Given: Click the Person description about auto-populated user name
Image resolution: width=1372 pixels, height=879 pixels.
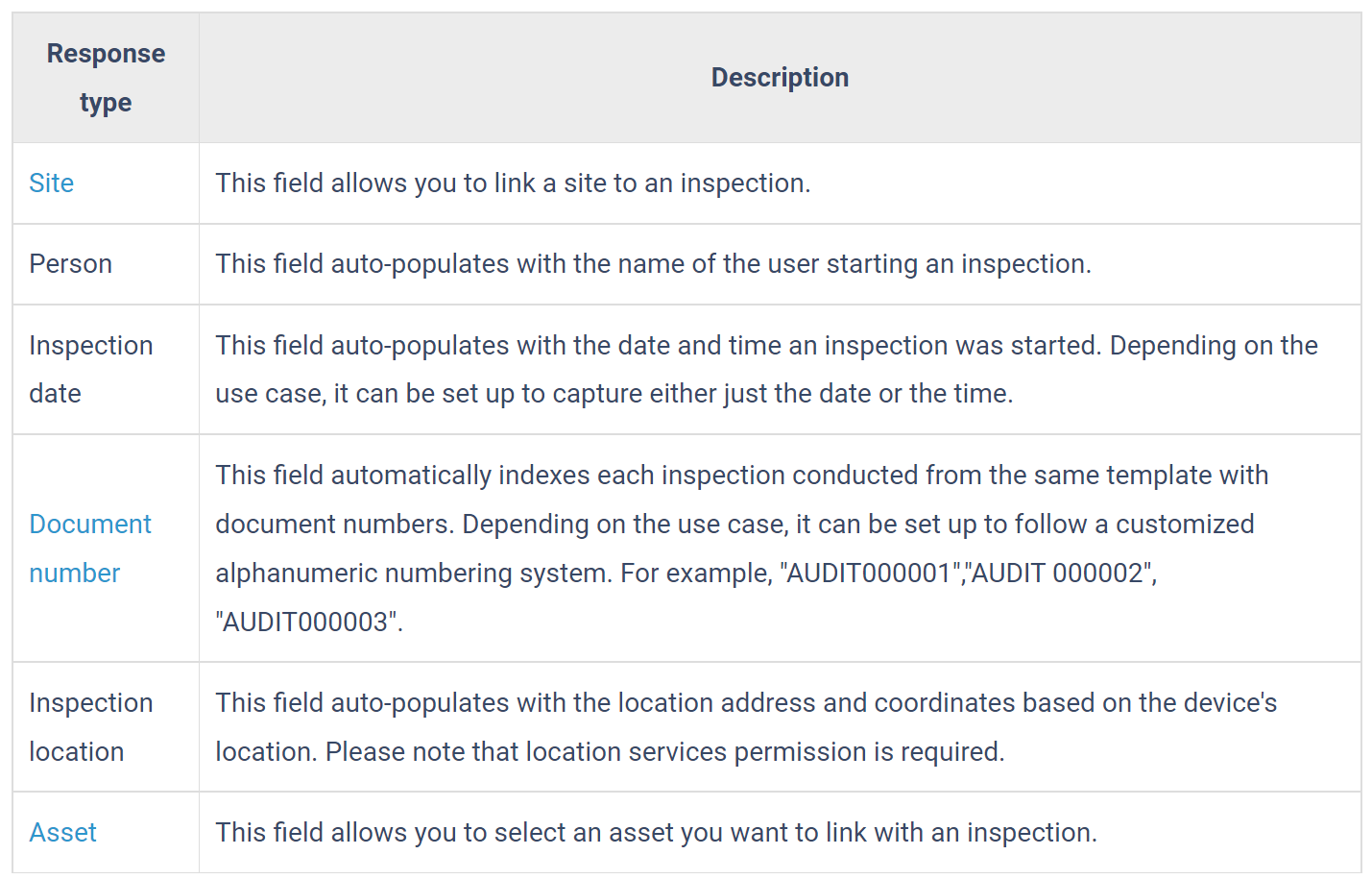Looking at the screenshot, I should [653, 263].
